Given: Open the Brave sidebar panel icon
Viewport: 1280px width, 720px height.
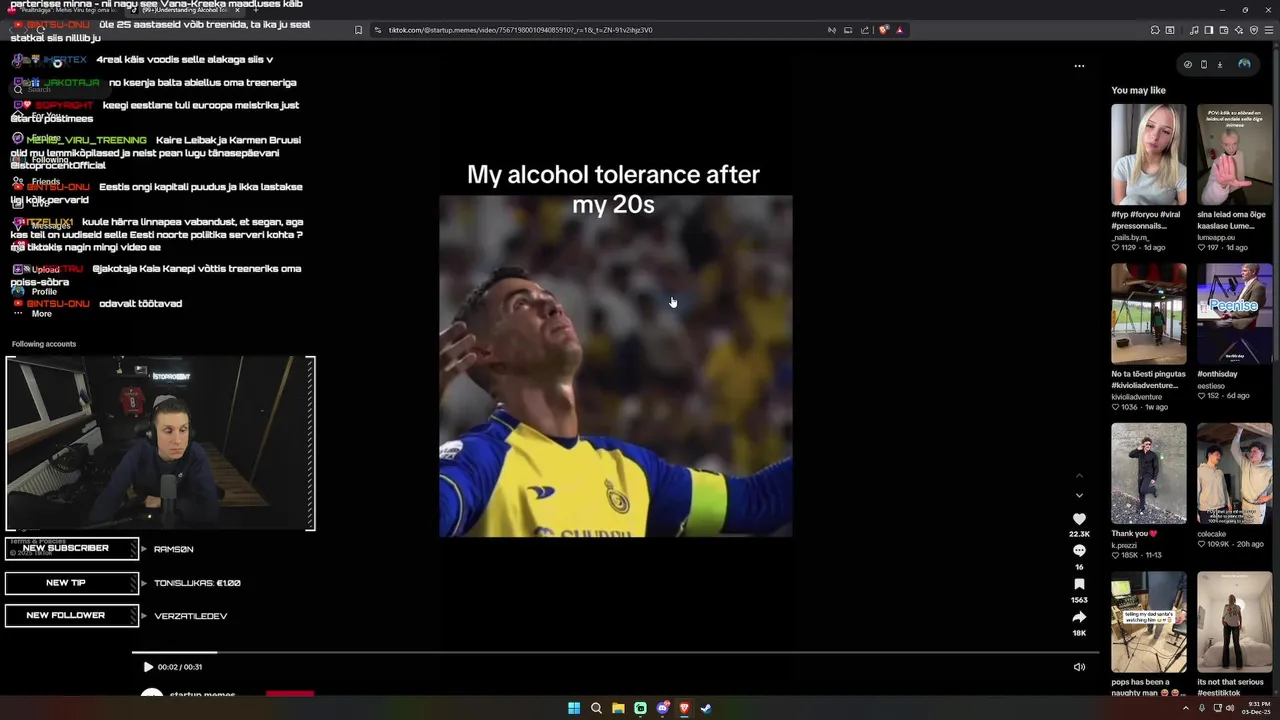Looking at the screenshot, I should pos(1209,30).
